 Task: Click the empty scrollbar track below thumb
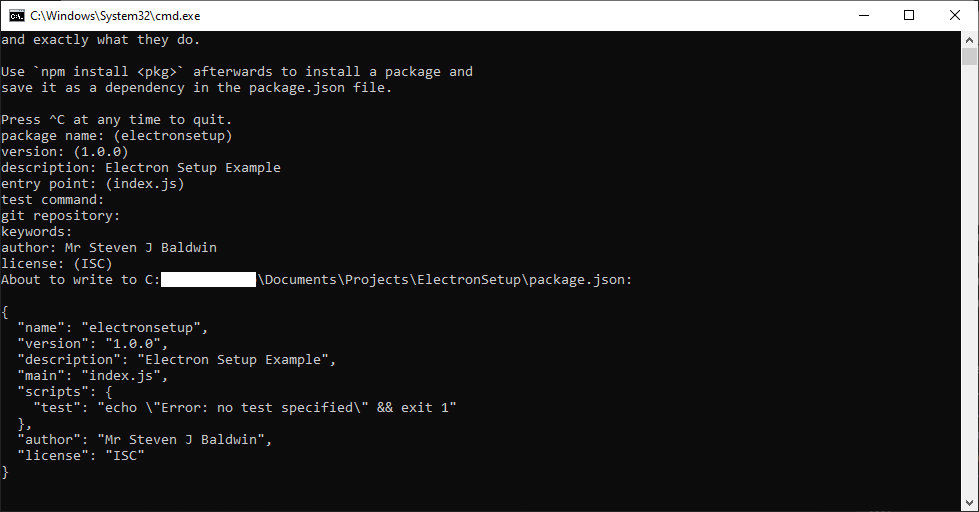[970, 300]
